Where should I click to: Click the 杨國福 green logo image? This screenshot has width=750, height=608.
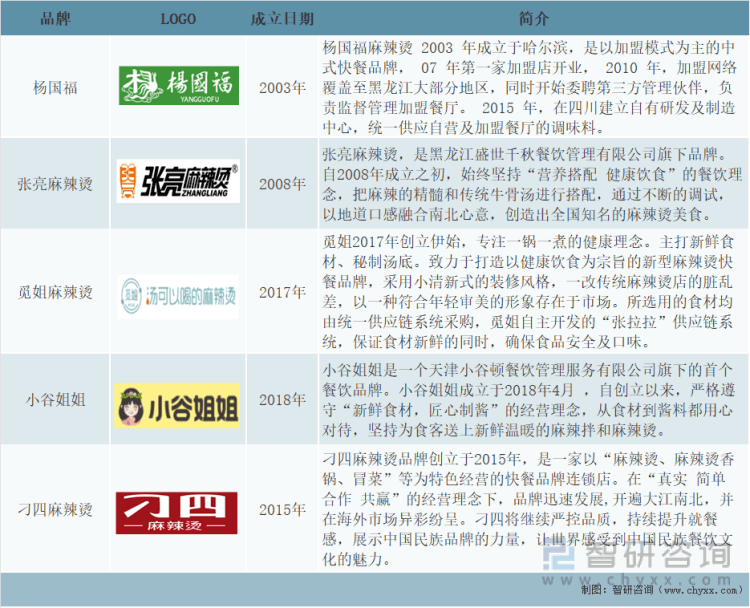pyautogui.click(x=179, y=86)
